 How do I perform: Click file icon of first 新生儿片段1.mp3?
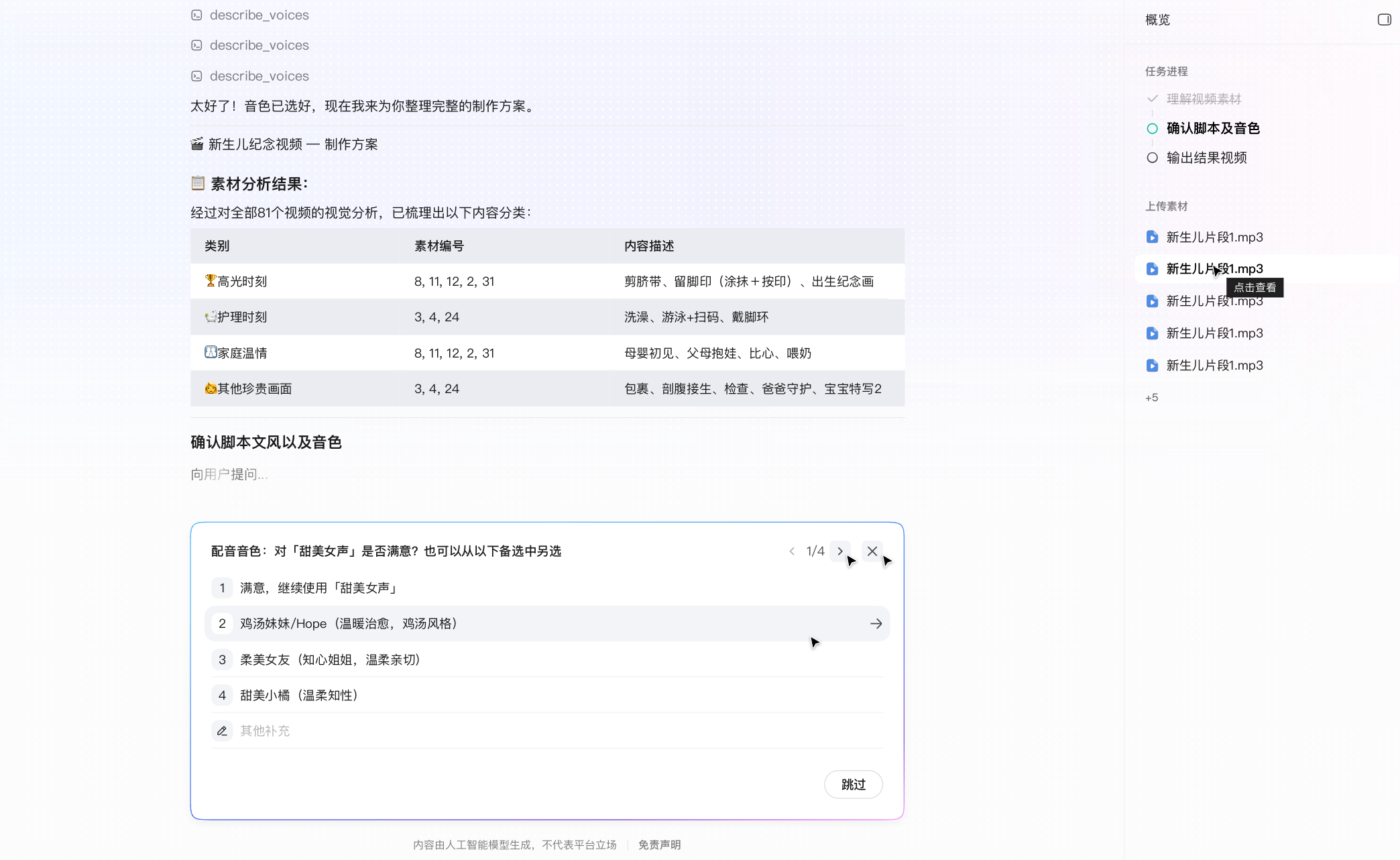[1152, 237]
